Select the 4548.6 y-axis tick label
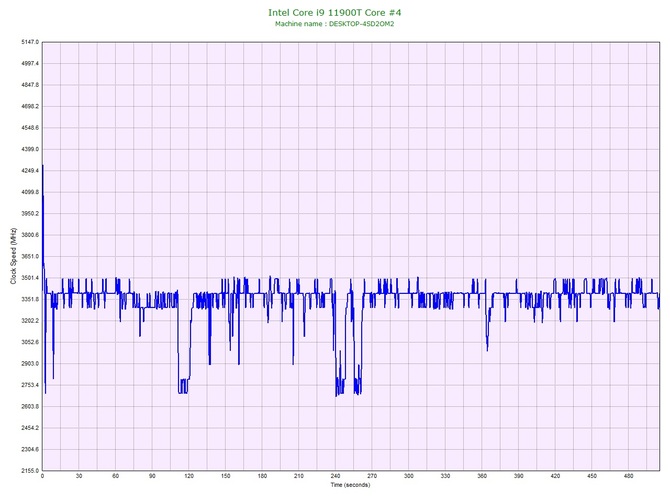The height and width of the screenshot is (502, 670). coord(30,128)
